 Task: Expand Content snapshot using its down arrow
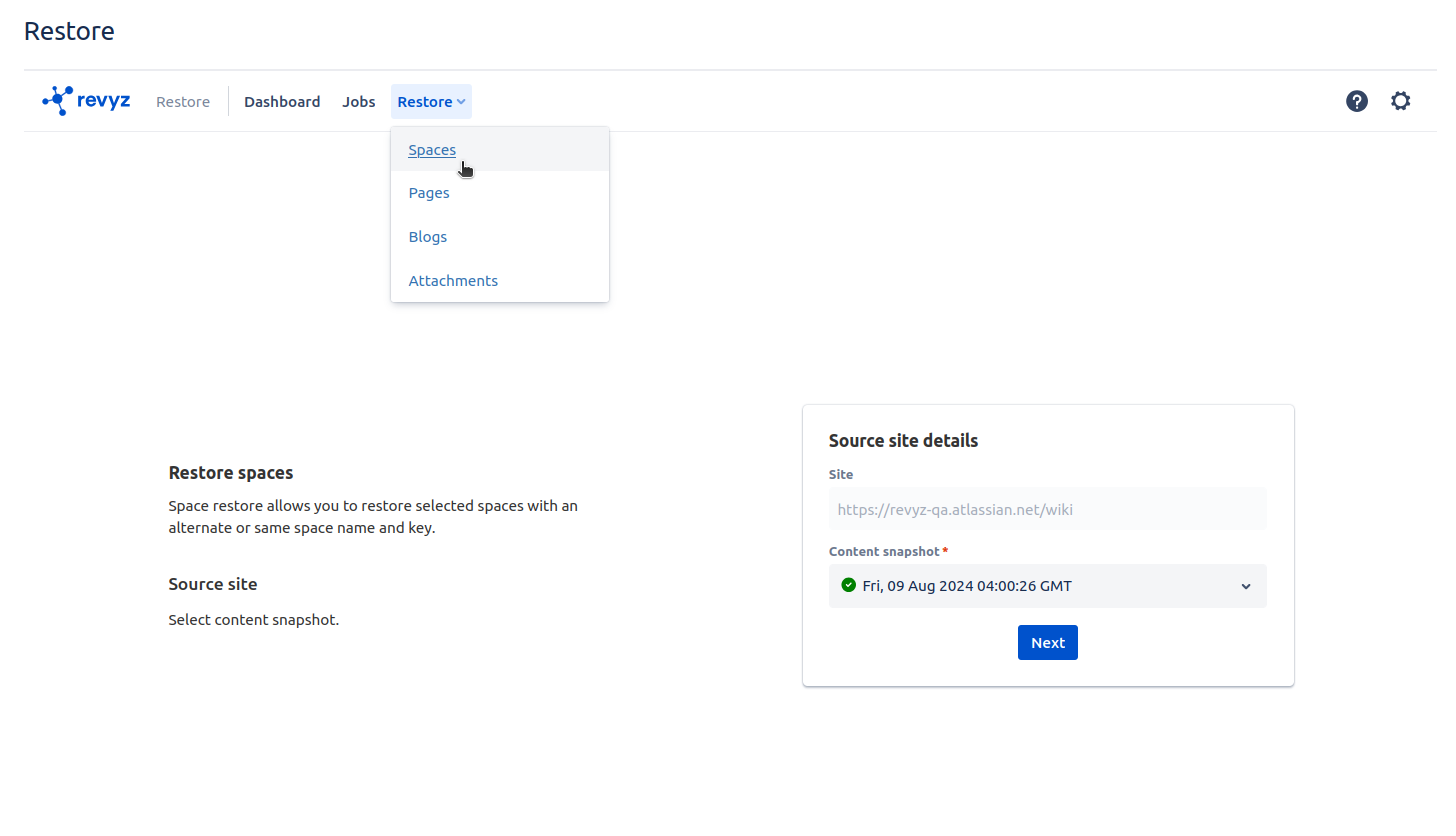click(1245, 586)
